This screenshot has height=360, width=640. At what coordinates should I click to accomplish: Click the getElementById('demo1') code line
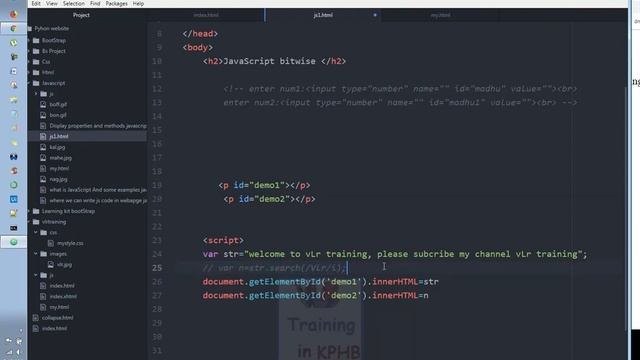click(x=320, y=282)
